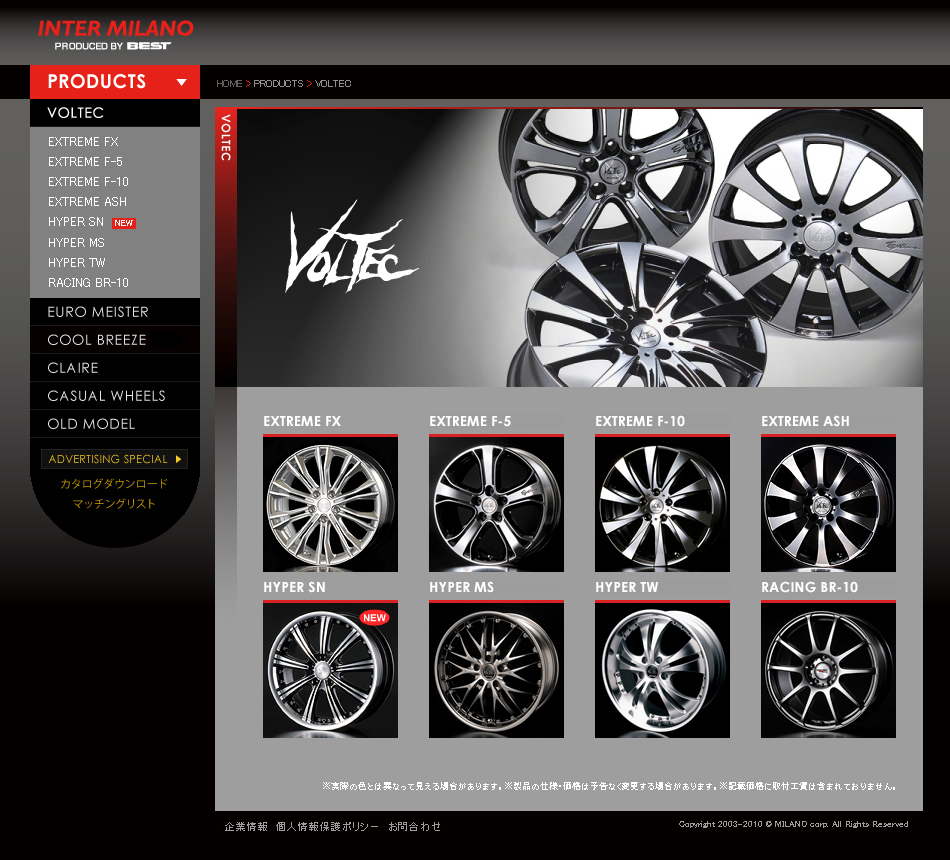Click the INTER MILANO logo
The image size is (950, 860).
[116, 35]
